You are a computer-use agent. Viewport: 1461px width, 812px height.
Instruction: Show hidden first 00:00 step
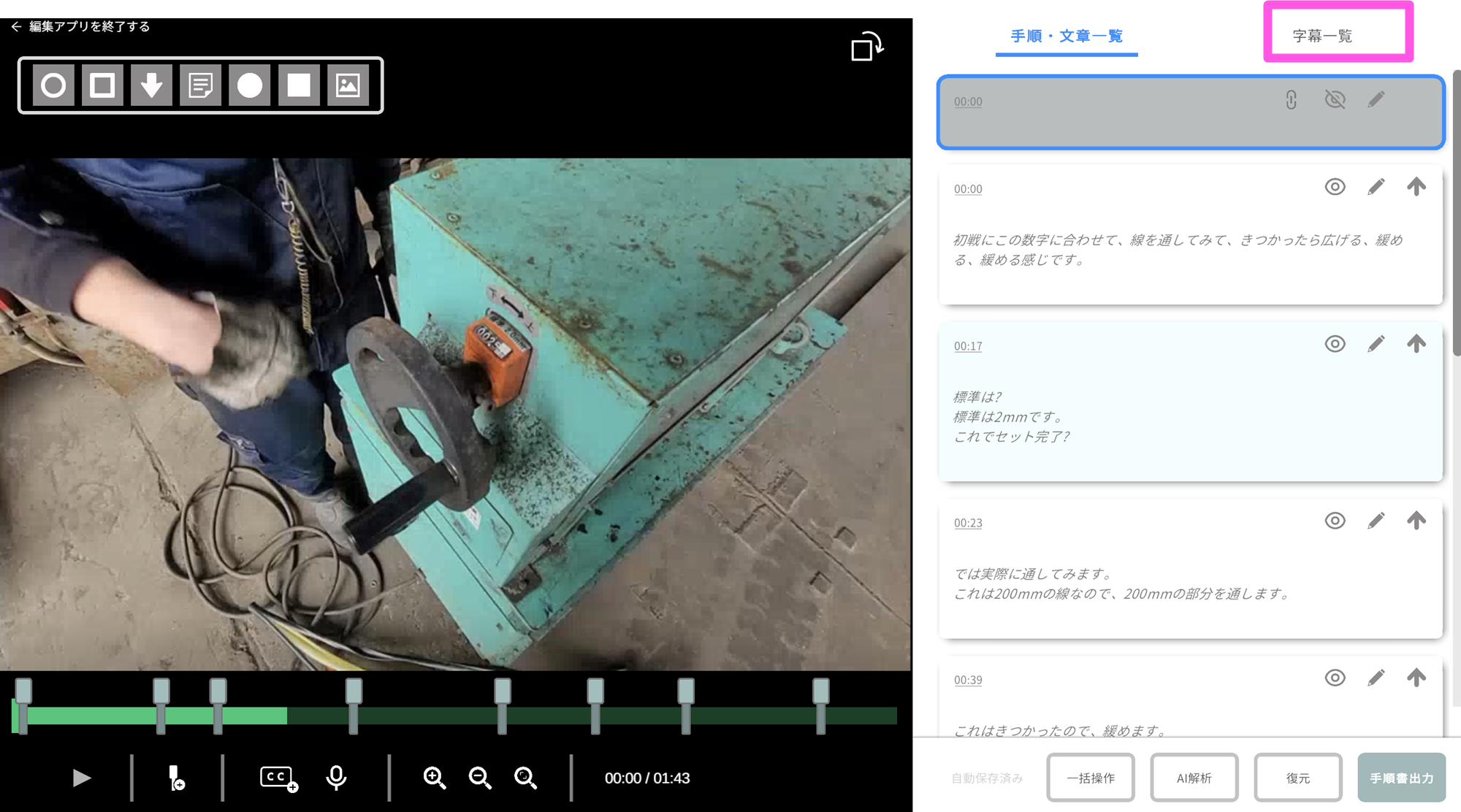coord(1335,99)
